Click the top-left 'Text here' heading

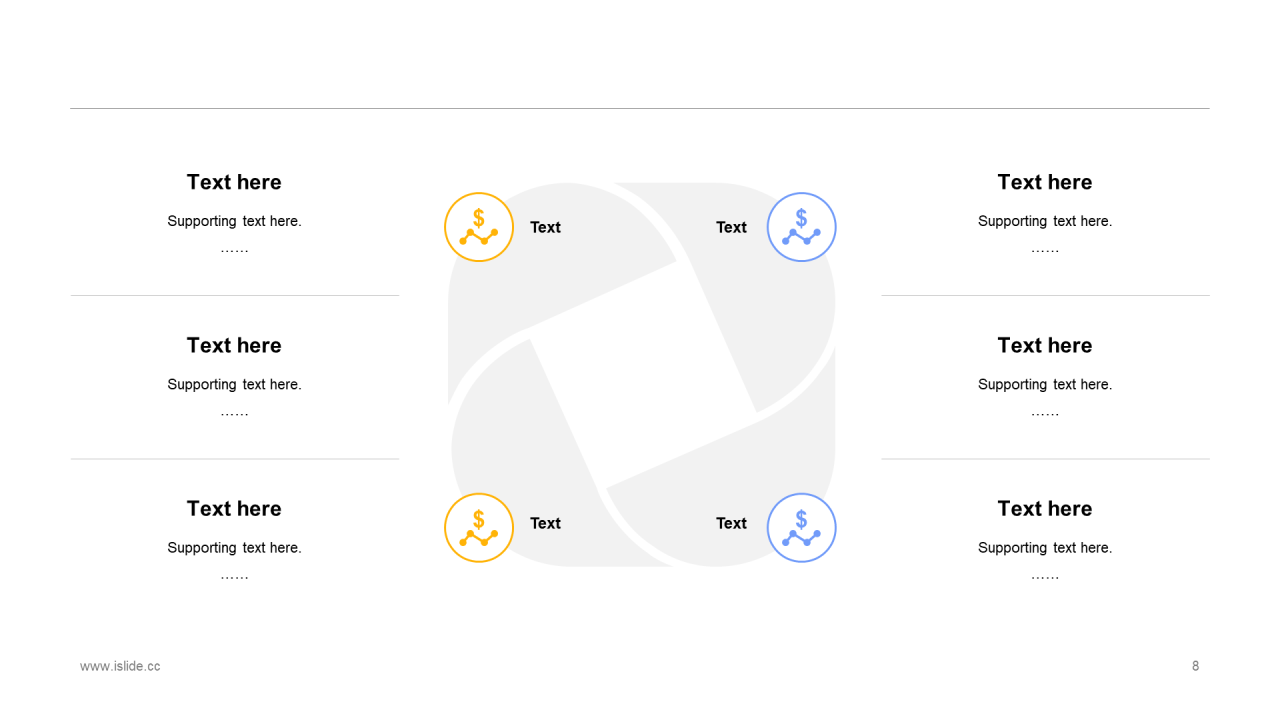click(x=234, y=182)
